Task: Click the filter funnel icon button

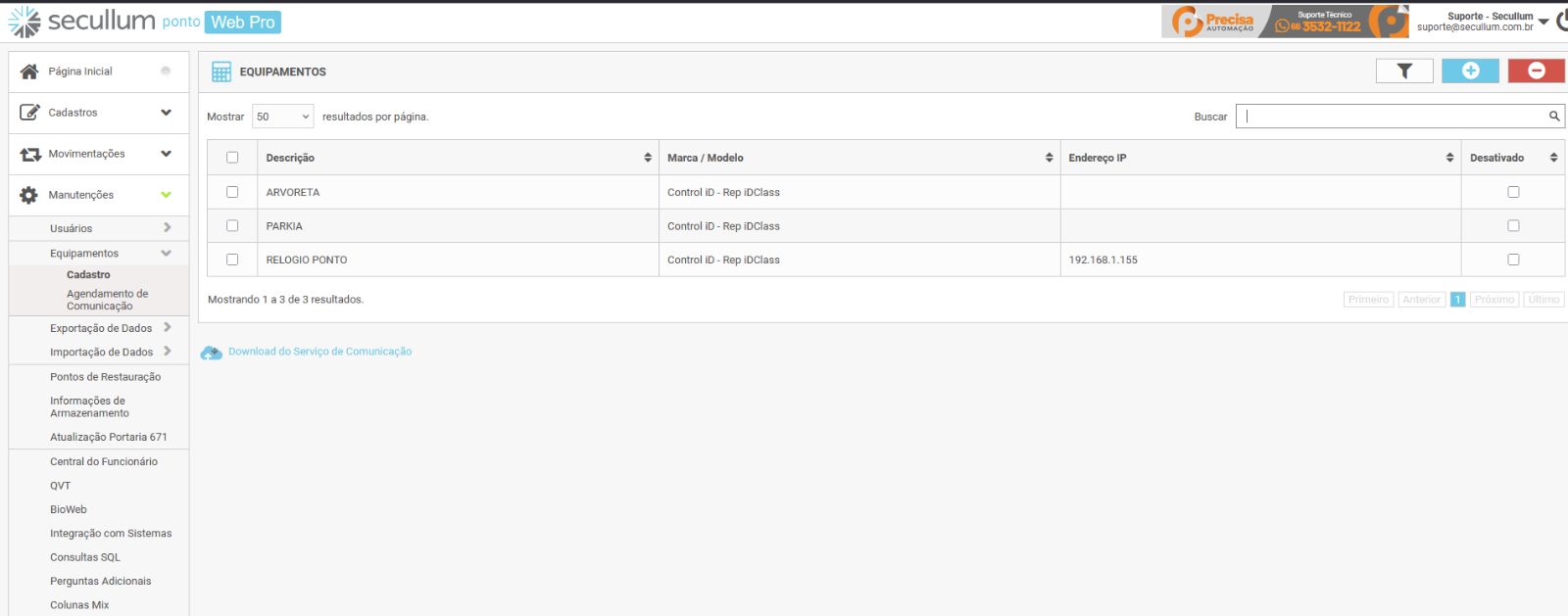Action: 1403,71
